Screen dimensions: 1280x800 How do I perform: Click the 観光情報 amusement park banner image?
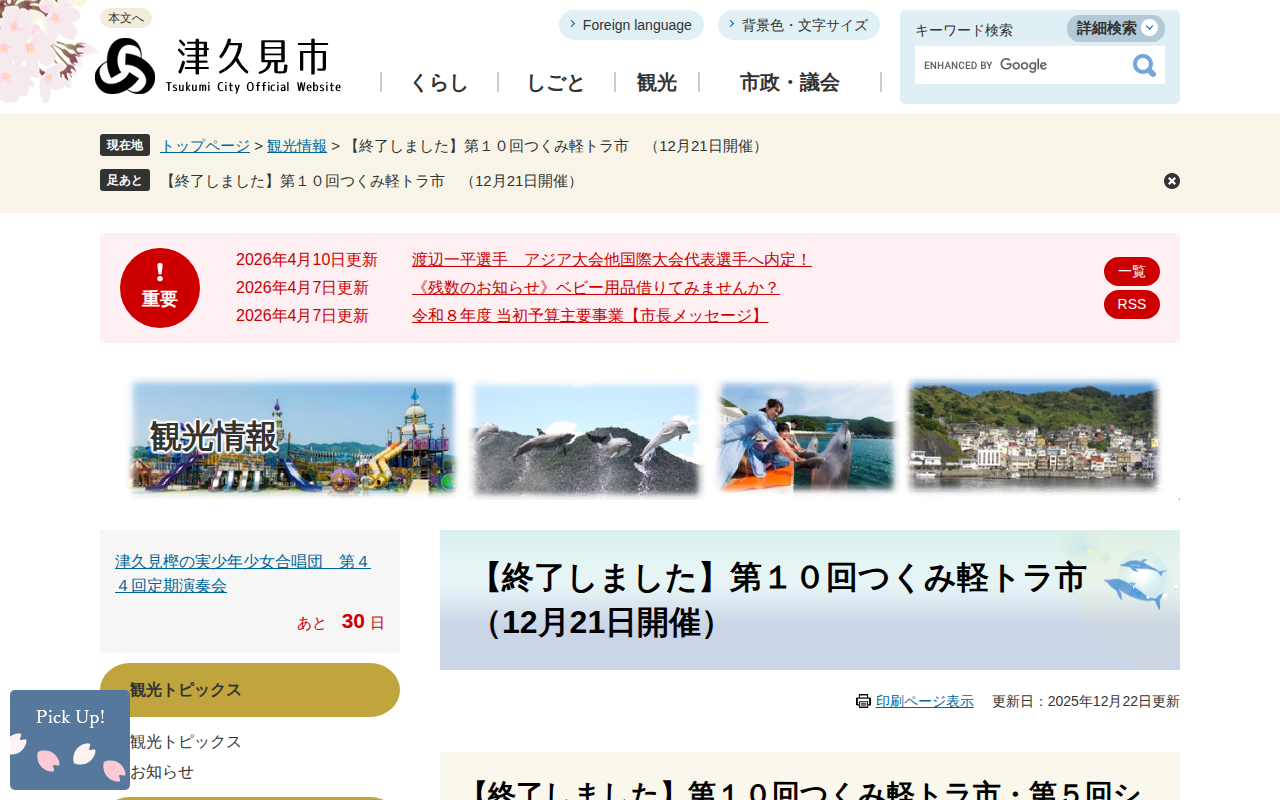point(293,438)
